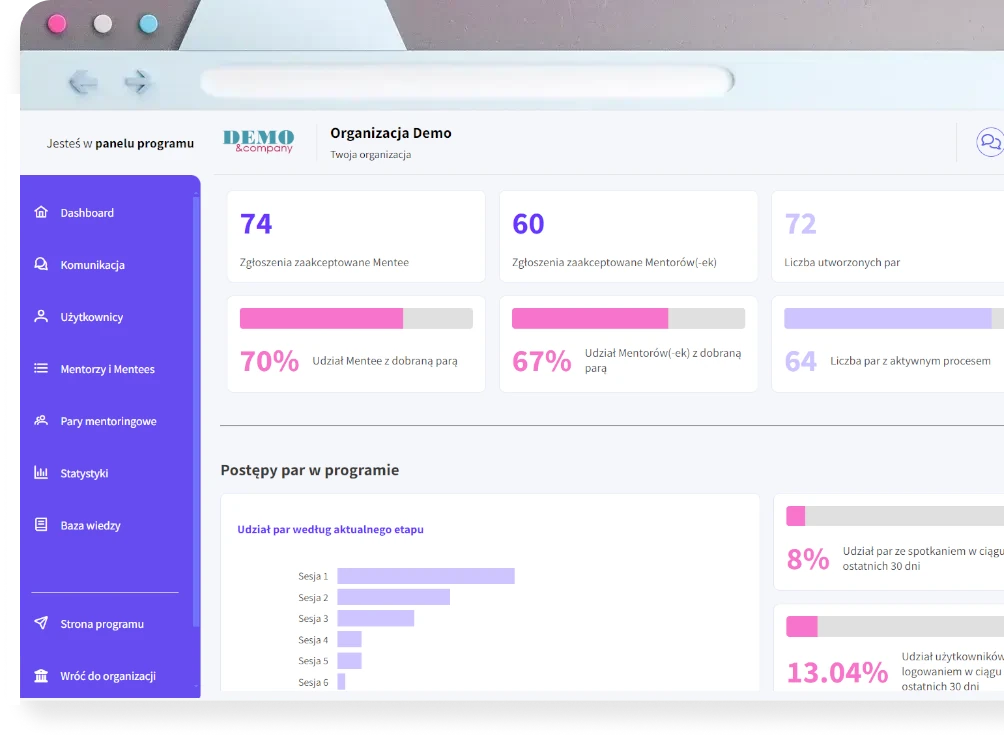The width and height of the screenshot is (1004, 739).
Task: Click the Baza wiedzy document icon
Action: tap(41, 524)
